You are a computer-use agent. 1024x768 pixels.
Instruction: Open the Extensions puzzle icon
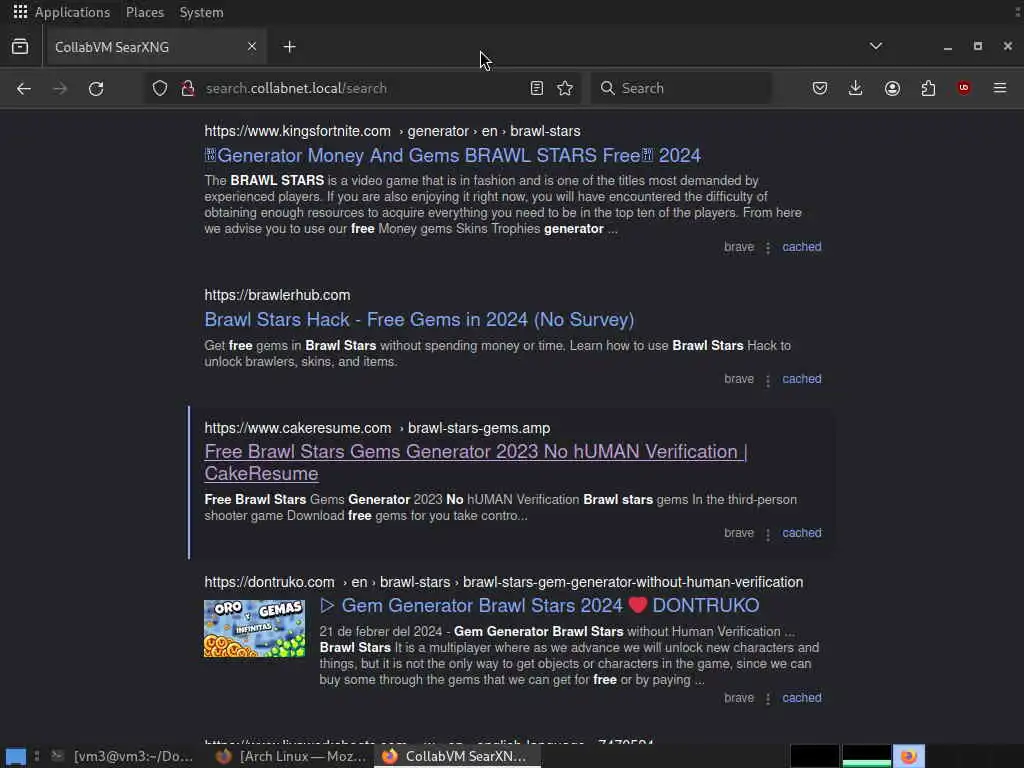928,88
